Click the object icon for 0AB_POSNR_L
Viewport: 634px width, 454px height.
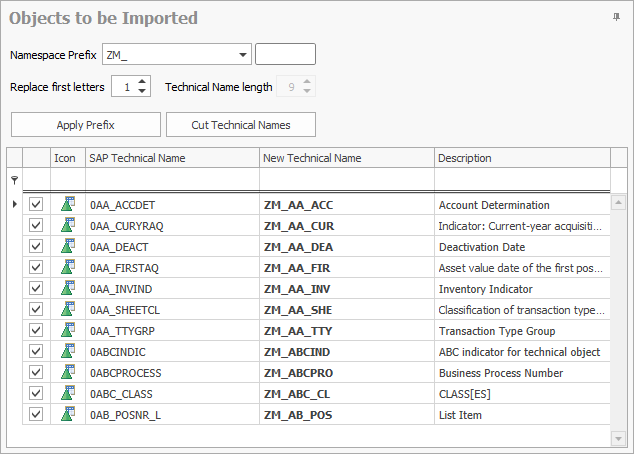point(68,414)
